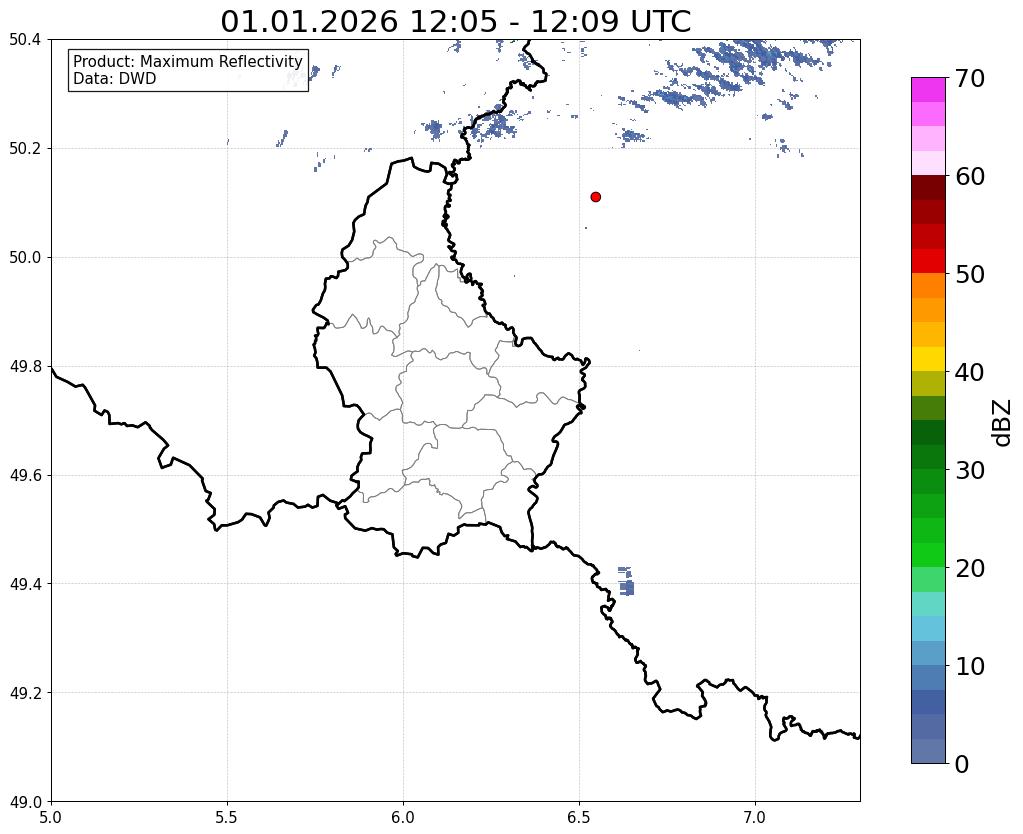Click the red station marker dot
Viewport: 1023px width, 834px height.
tap(595, 197)
